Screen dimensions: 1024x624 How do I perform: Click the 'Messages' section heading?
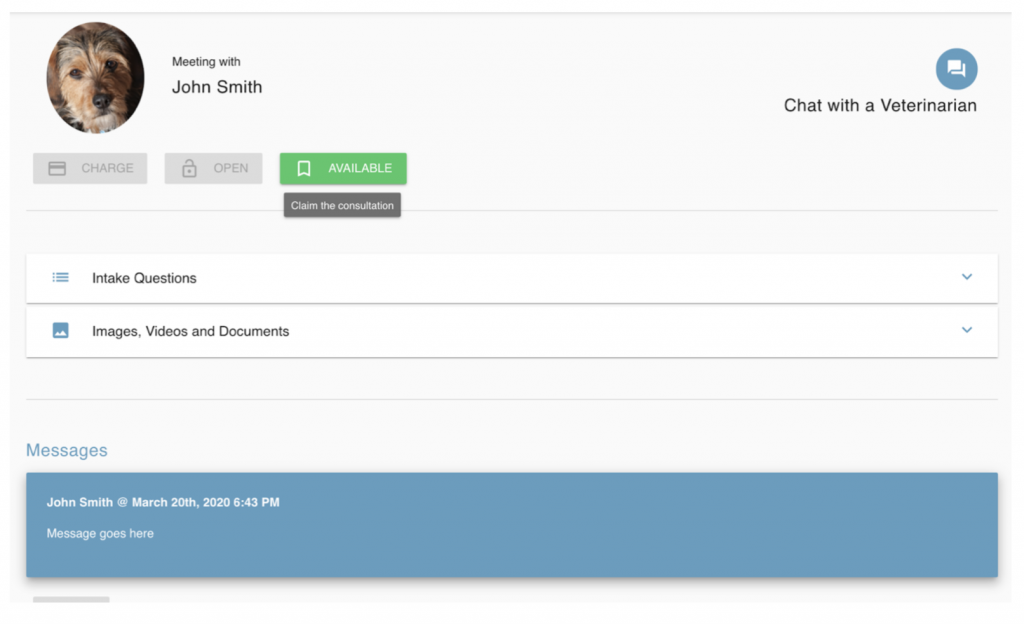[67, 450]
